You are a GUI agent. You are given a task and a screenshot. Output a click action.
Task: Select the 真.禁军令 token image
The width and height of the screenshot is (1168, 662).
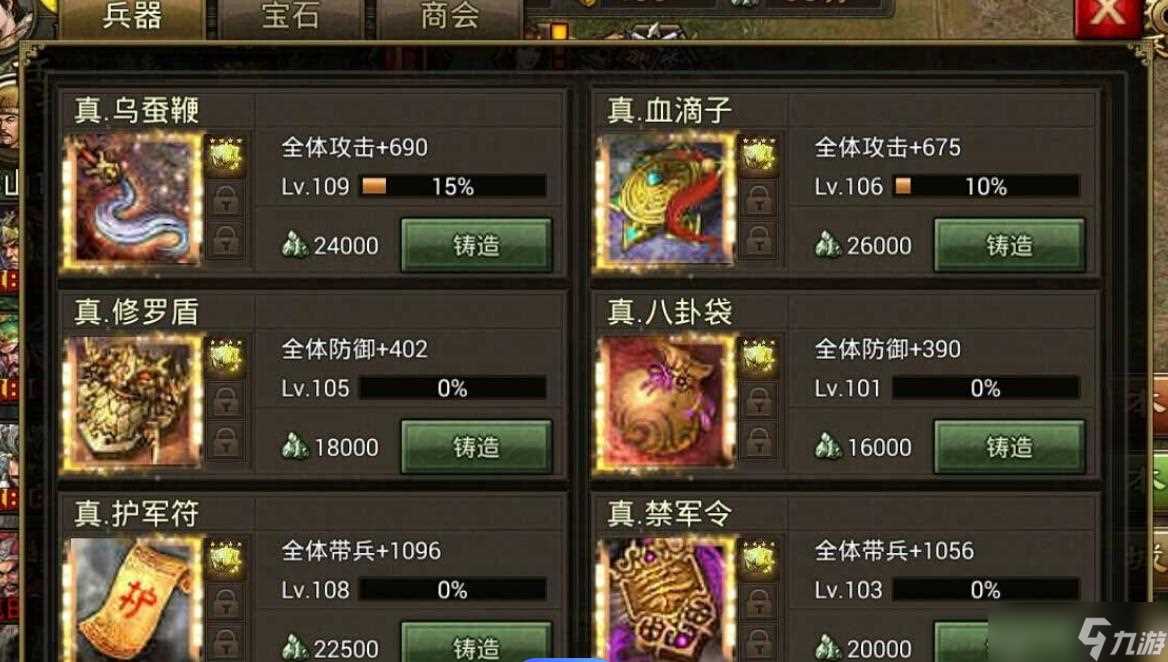coord(666,599)
